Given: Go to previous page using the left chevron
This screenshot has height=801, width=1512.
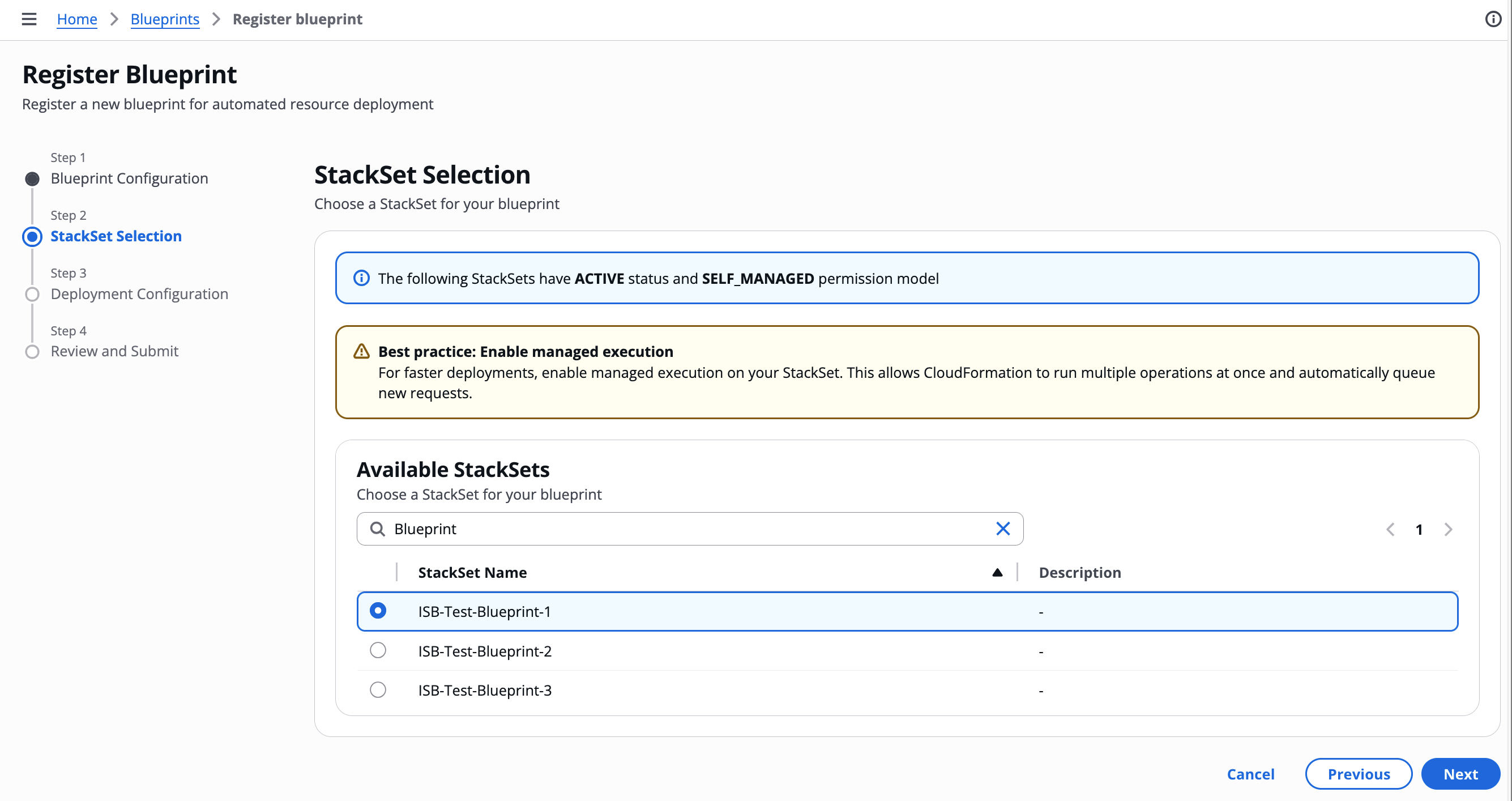Looking at the screenshot, I should [1390, 529].
